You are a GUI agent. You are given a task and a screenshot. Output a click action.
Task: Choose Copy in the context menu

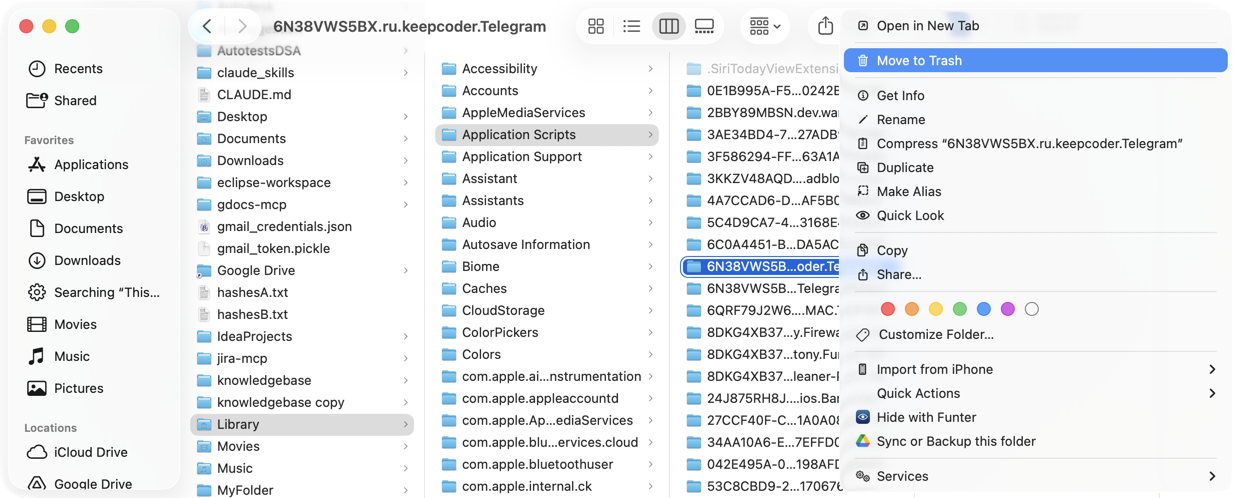(1035, 251)
